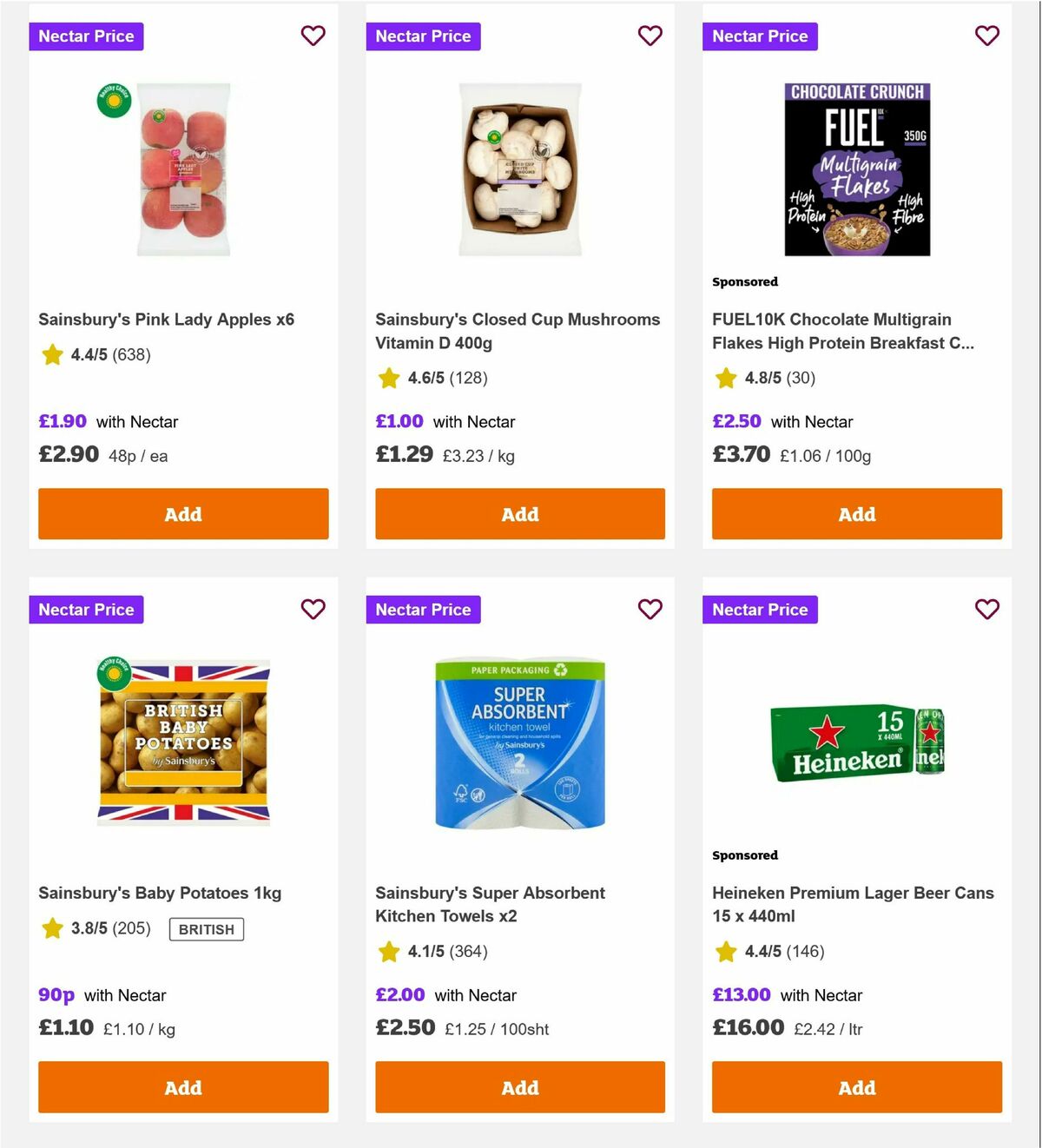Click the heart icon on Heineken beer cans
Image resolution: width=1042 pixels, height=1148 pixels.
click(986, 610)
